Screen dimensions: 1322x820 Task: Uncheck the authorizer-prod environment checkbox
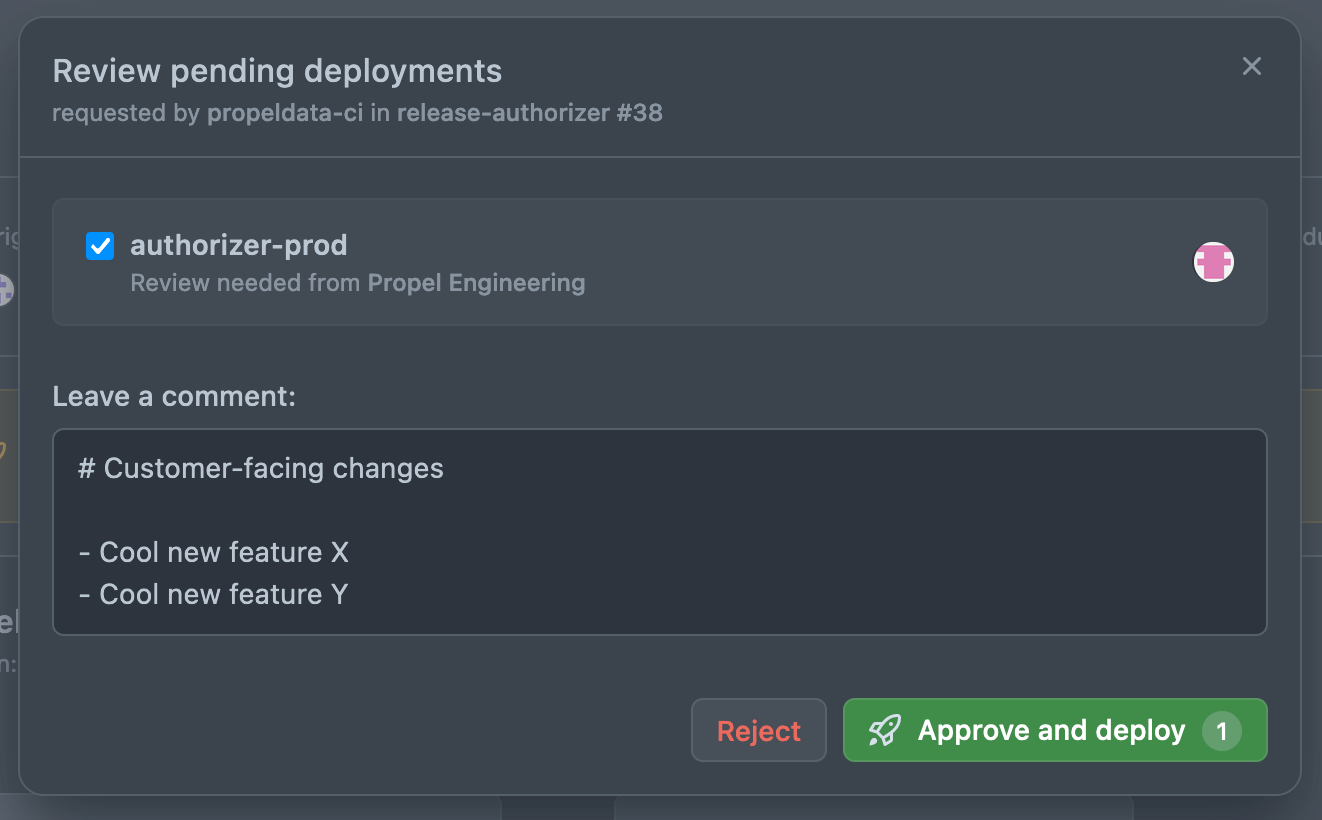pyautogui.click(x=100, y=246)
